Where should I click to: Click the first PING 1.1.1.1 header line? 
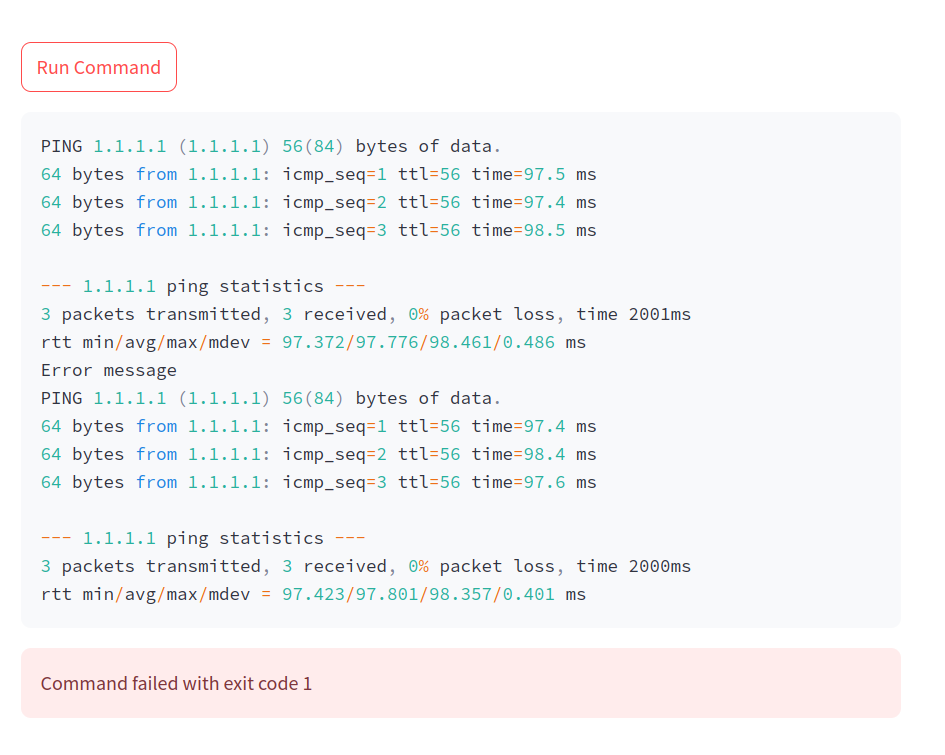pos(271,146)
